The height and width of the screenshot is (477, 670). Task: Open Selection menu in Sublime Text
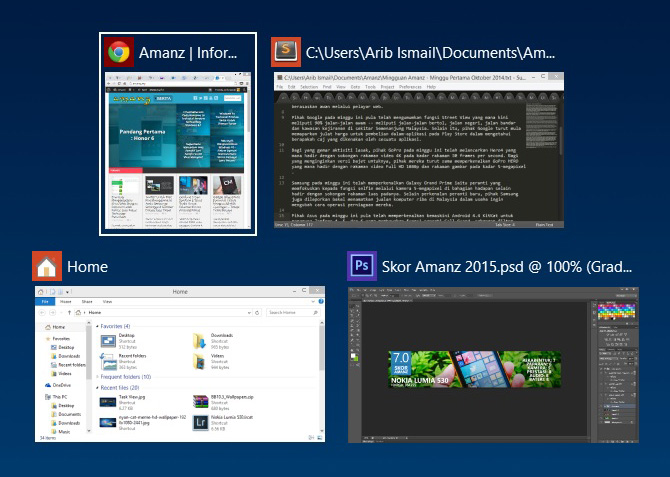point(309,87)
